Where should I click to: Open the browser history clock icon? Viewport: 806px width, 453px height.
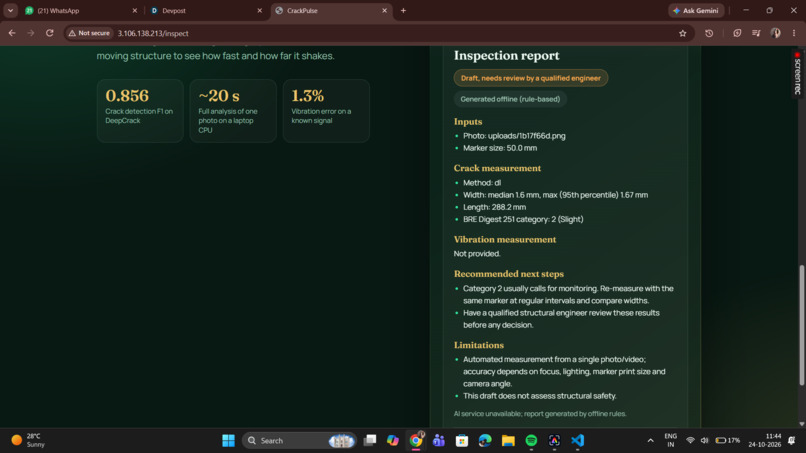pos(709,33)
